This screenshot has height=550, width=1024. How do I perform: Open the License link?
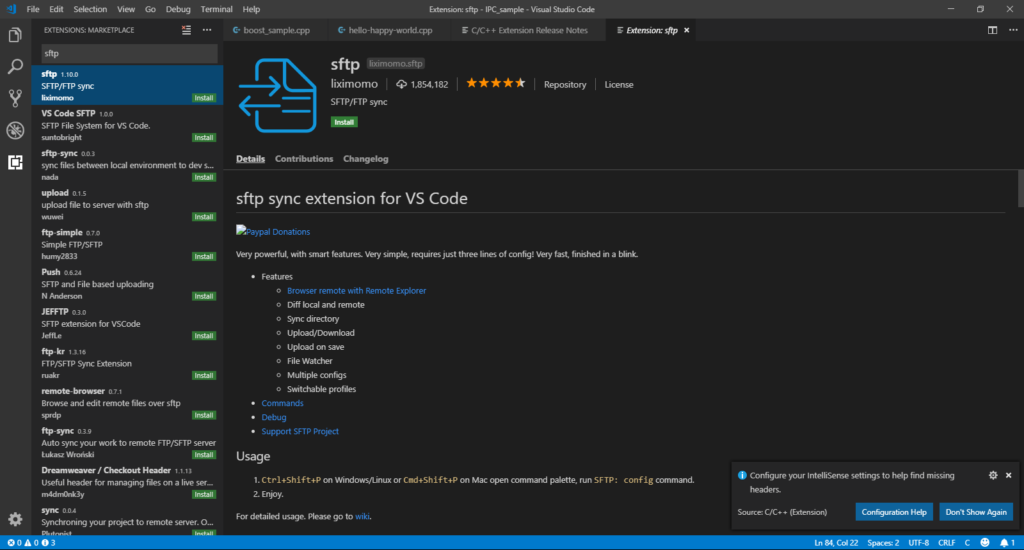618,84
